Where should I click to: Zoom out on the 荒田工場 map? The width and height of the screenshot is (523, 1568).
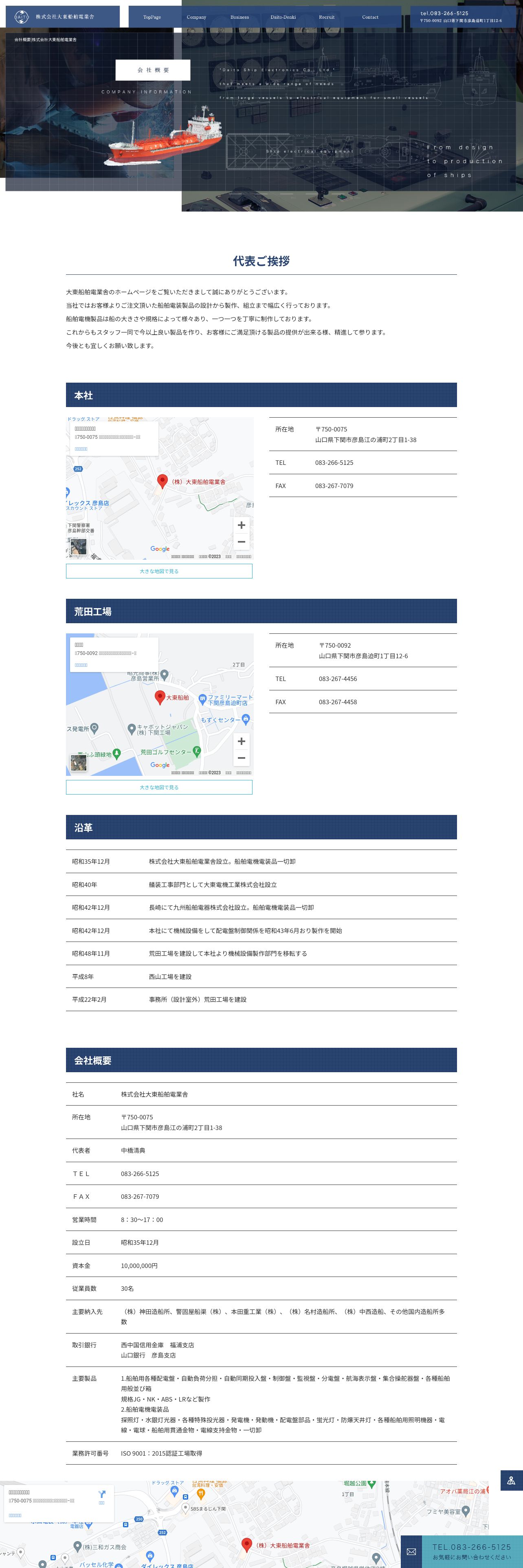click(x=242, y=758)
